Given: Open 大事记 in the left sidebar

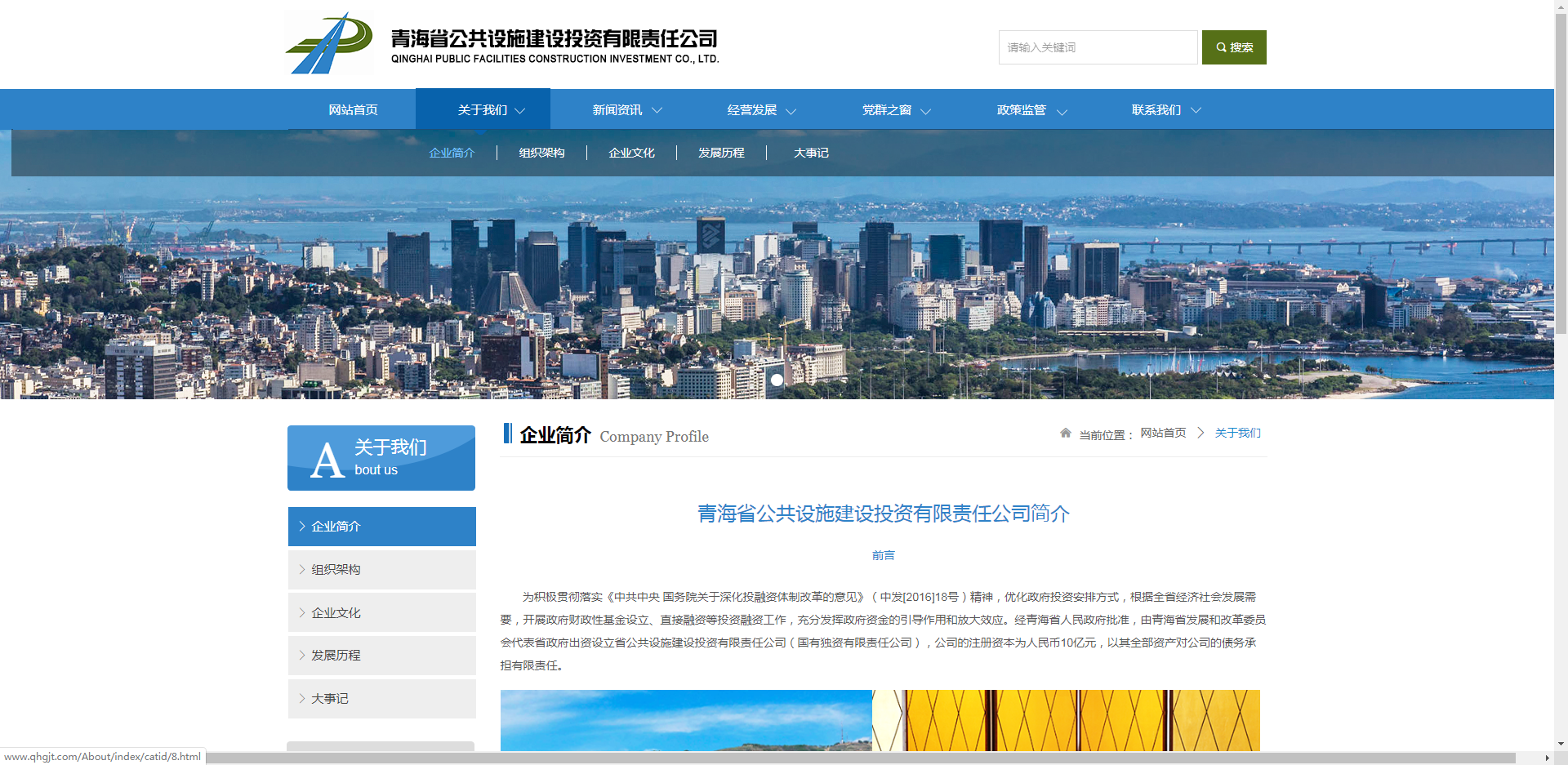Looking at the screenshot, I should pyautogui.click(x=382, y=699).
